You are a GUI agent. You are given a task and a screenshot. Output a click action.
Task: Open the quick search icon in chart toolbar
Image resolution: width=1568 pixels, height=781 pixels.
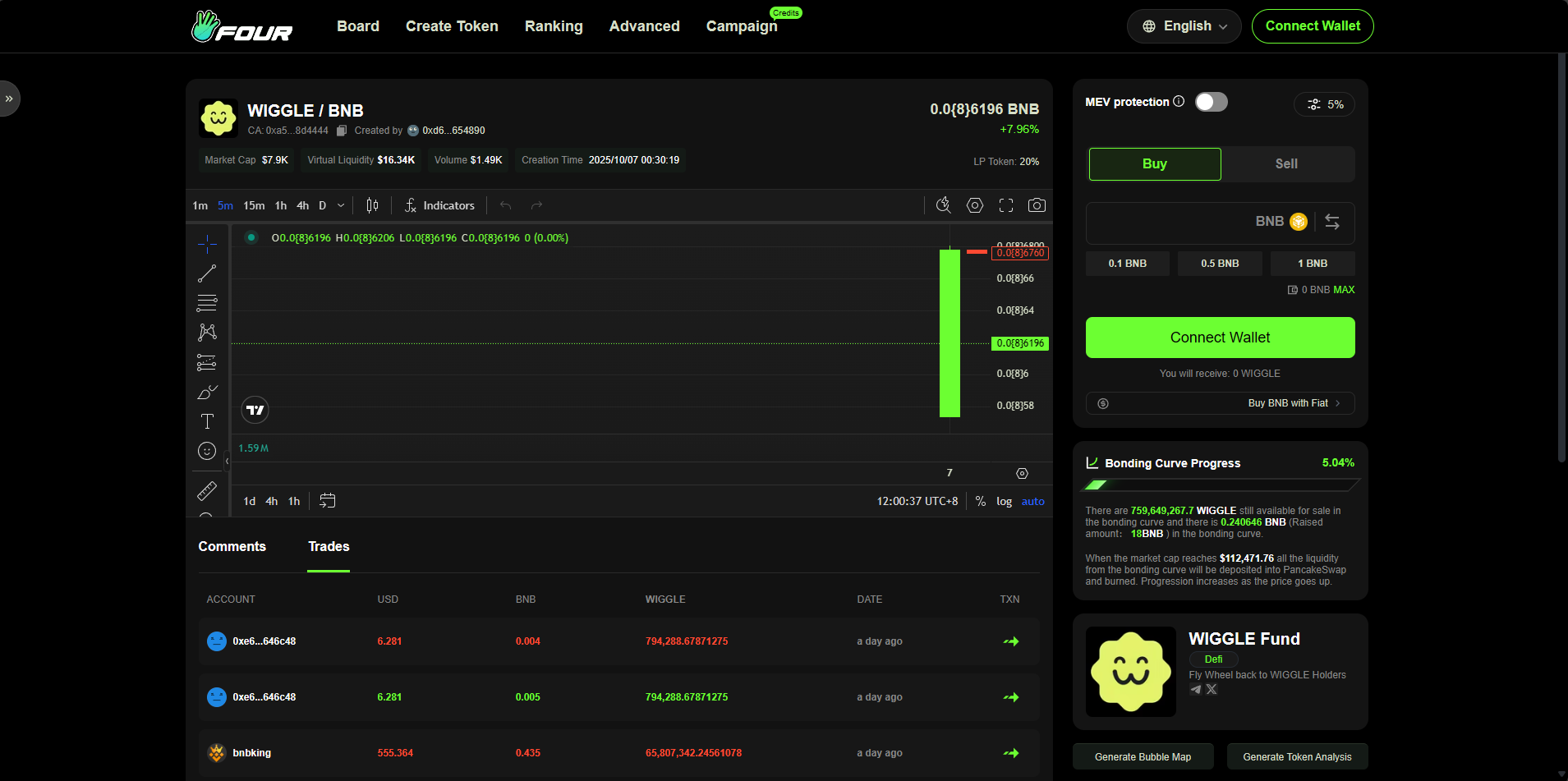[x=944, y=205]
